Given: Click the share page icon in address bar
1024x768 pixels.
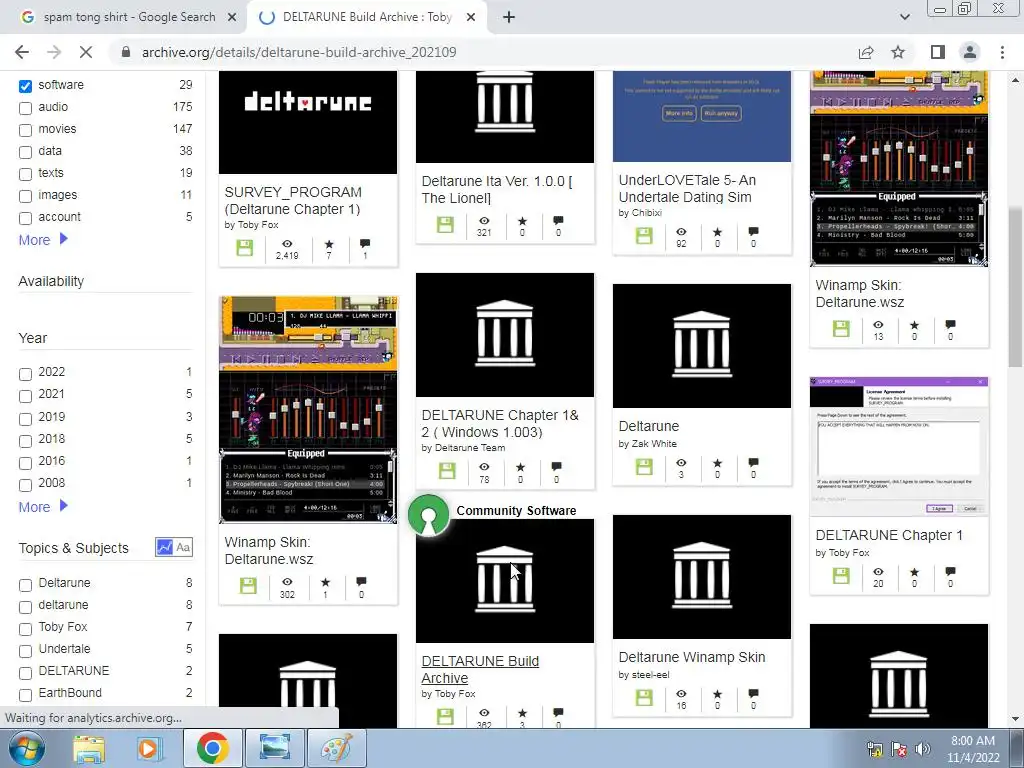Looking at the screenshot, I should [x=866, y=52].
